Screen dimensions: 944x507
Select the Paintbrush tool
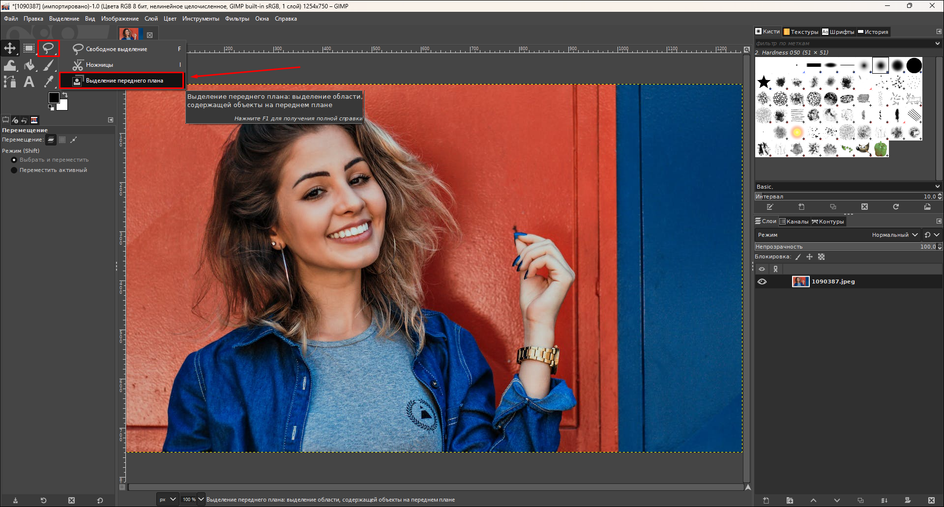(48, 65)
